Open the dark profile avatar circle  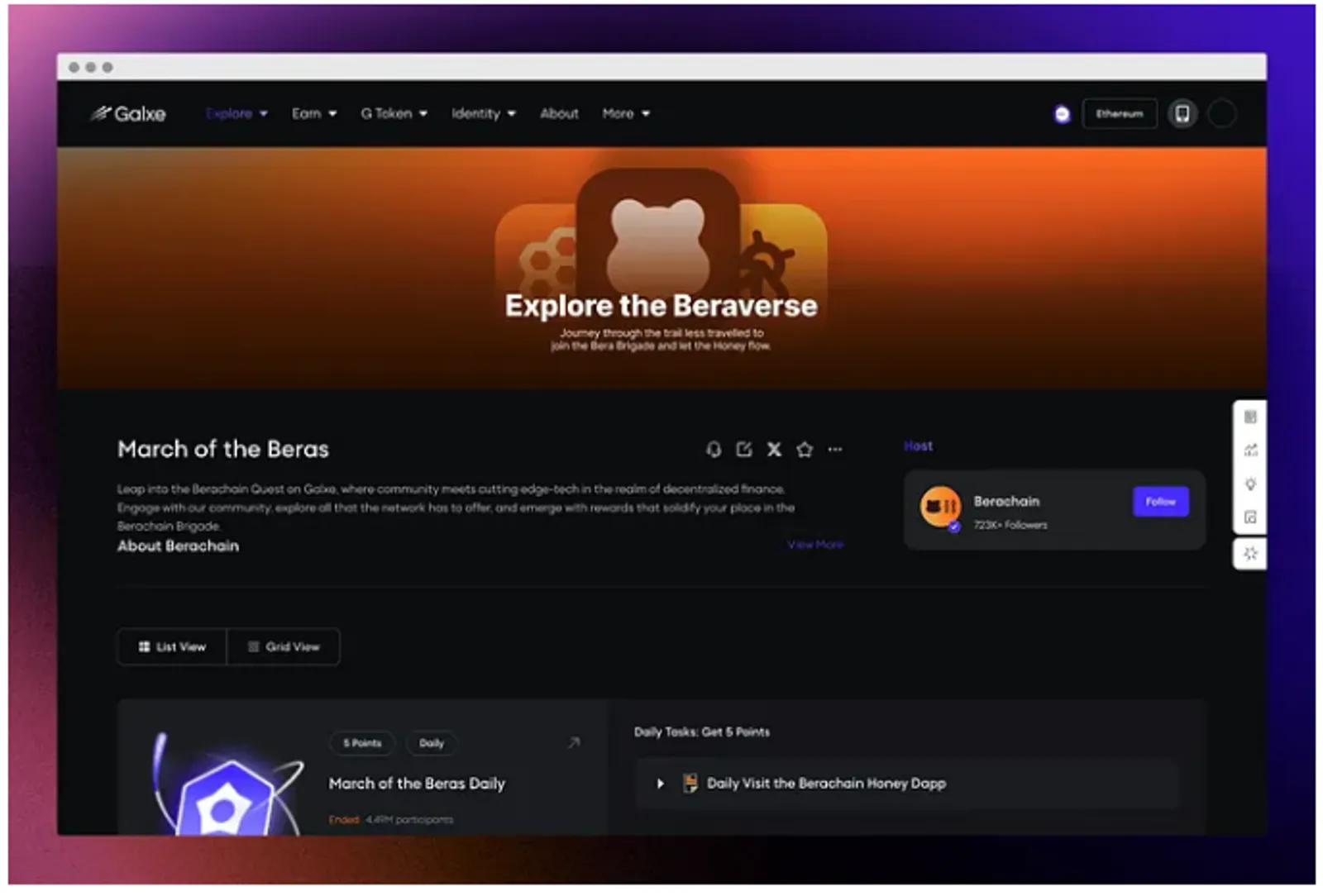[x=1222, y=114]
